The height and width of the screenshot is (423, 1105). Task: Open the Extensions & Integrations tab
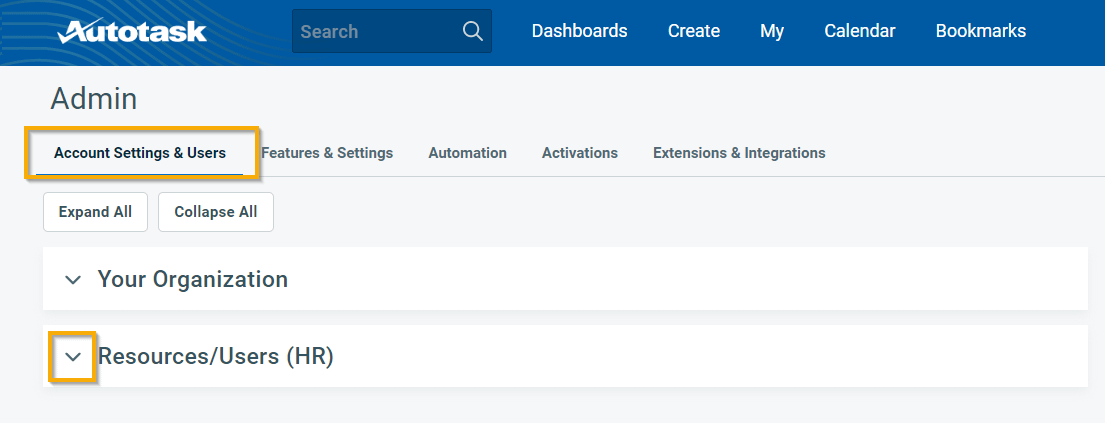739,153
